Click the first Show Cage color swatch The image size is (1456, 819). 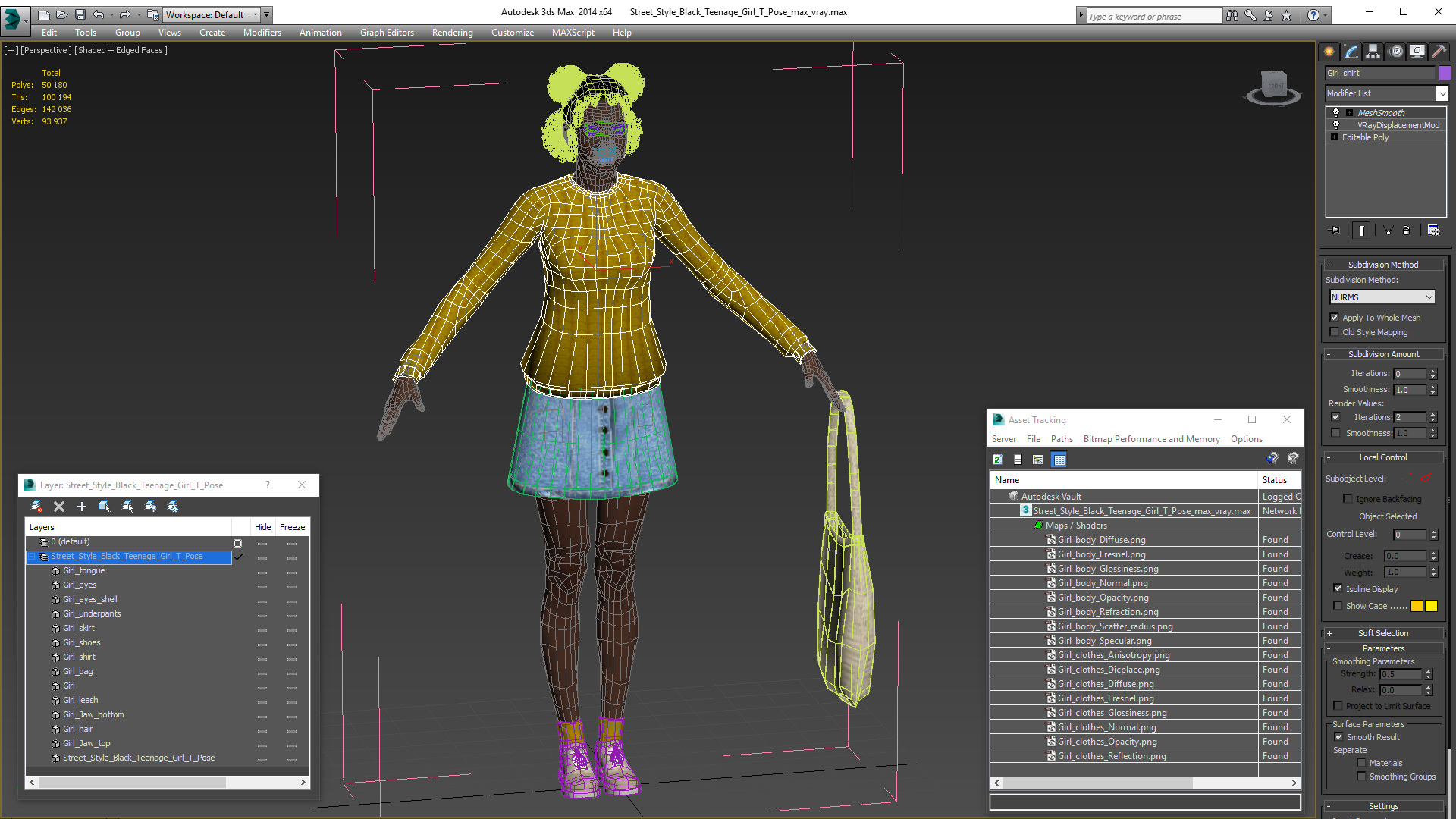1417,606
